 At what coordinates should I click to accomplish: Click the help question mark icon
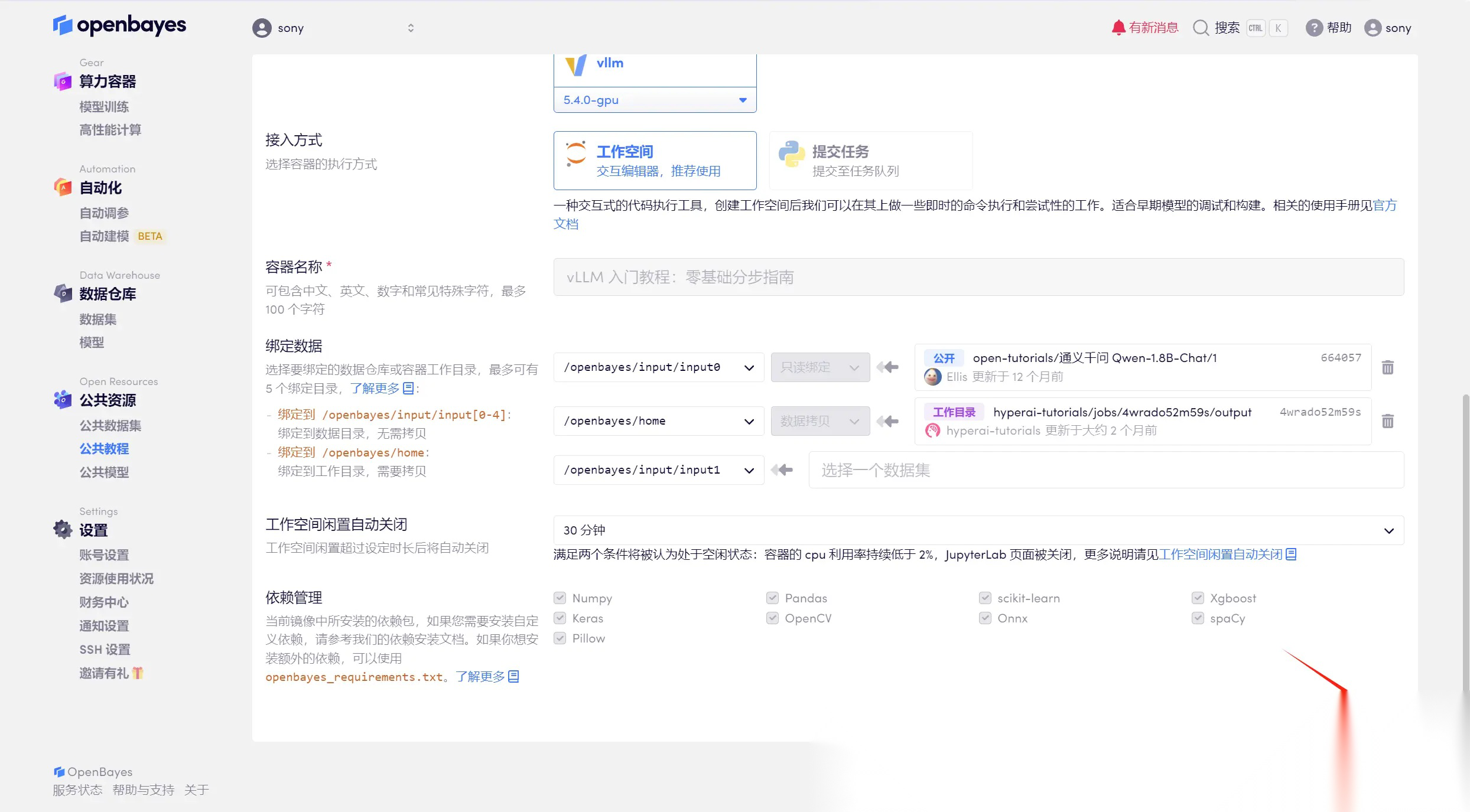(1313, 28)
